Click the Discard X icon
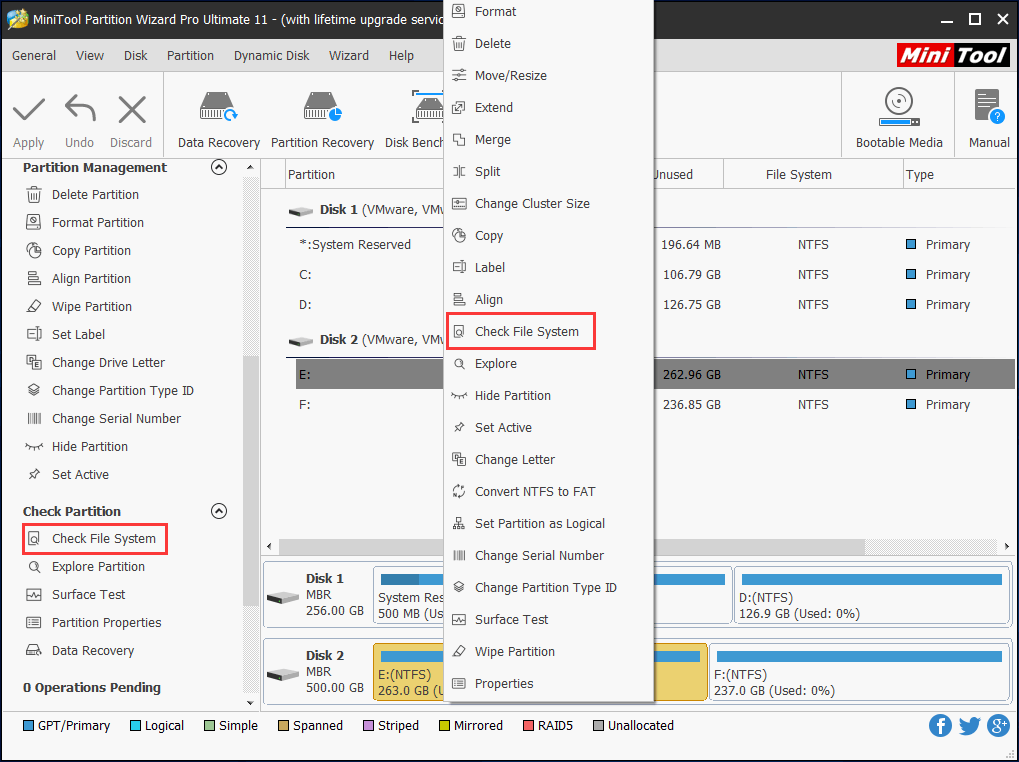Viewport: 1019px width, 762px height. [x=132, y=109]
